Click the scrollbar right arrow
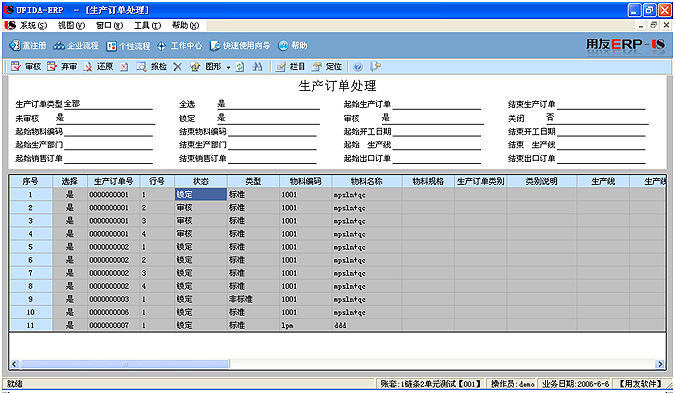The height and width of the screenshot is (393, 675). 659,364
